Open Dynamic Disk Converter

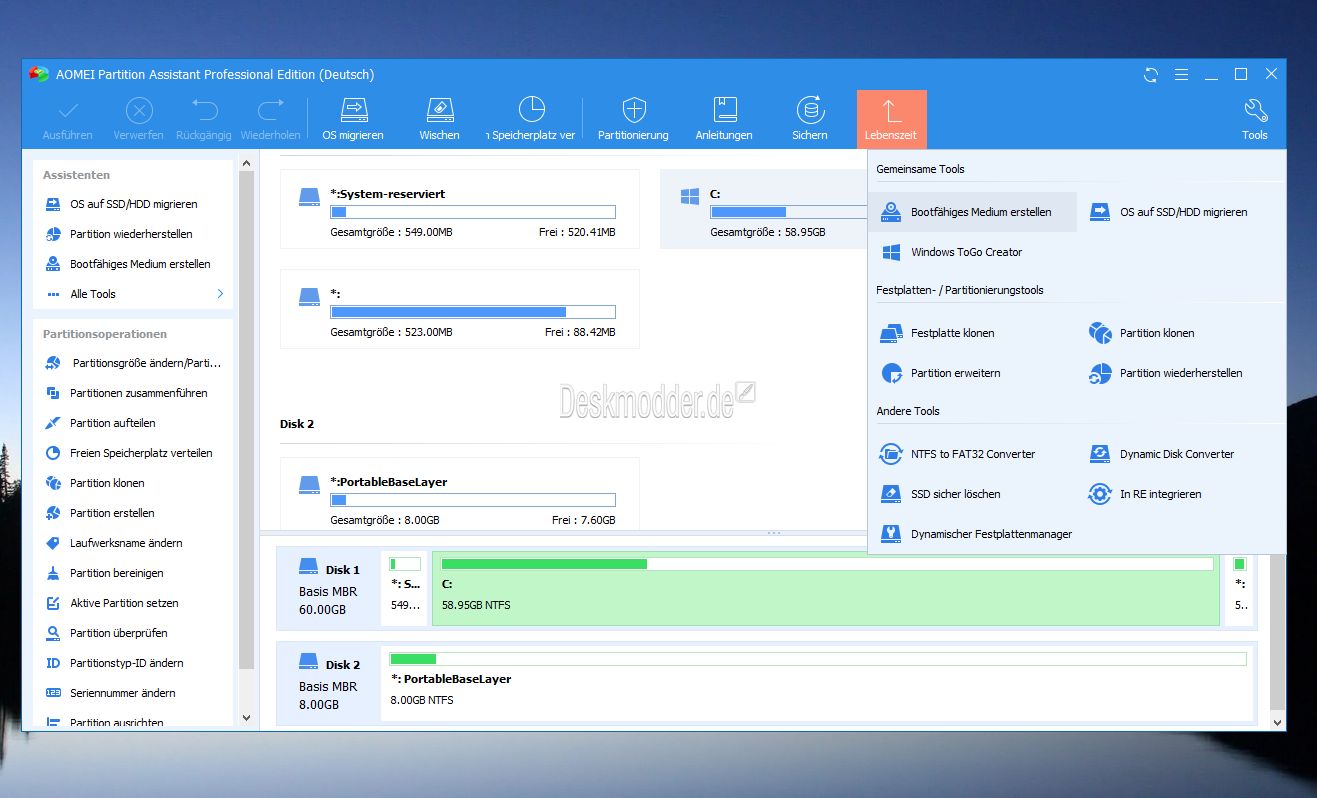click(x=1163, y=454)
